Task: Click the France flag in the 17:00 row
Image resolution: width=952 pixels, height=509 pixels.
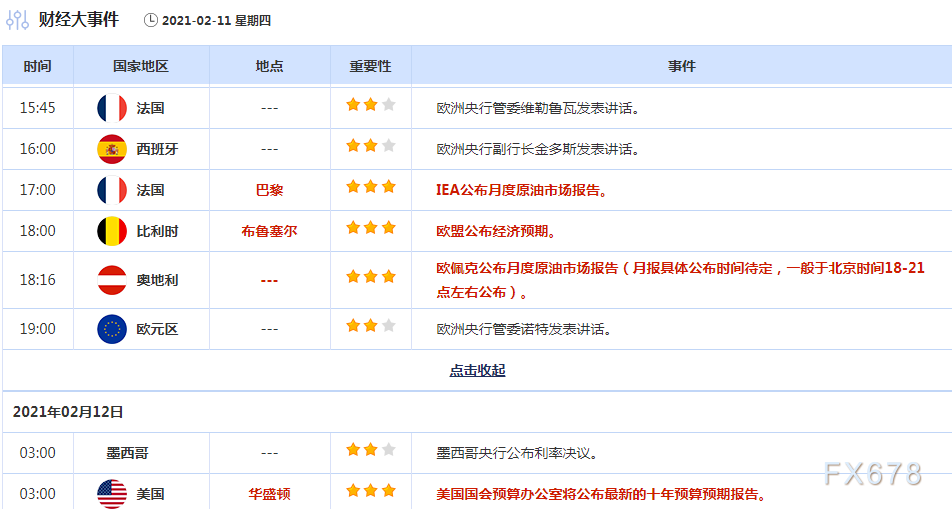Action: click(x=112, y=190)
